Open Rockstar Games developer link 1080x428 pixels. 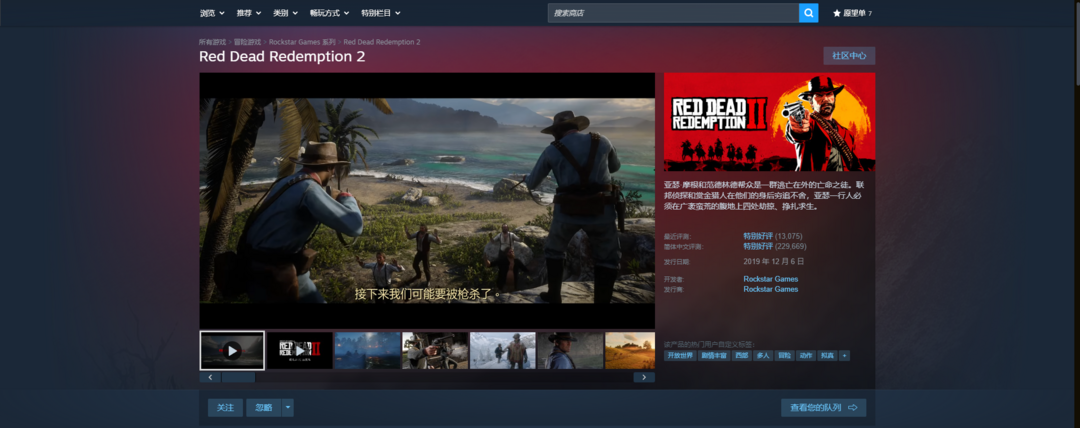click(x=770, y=279)
